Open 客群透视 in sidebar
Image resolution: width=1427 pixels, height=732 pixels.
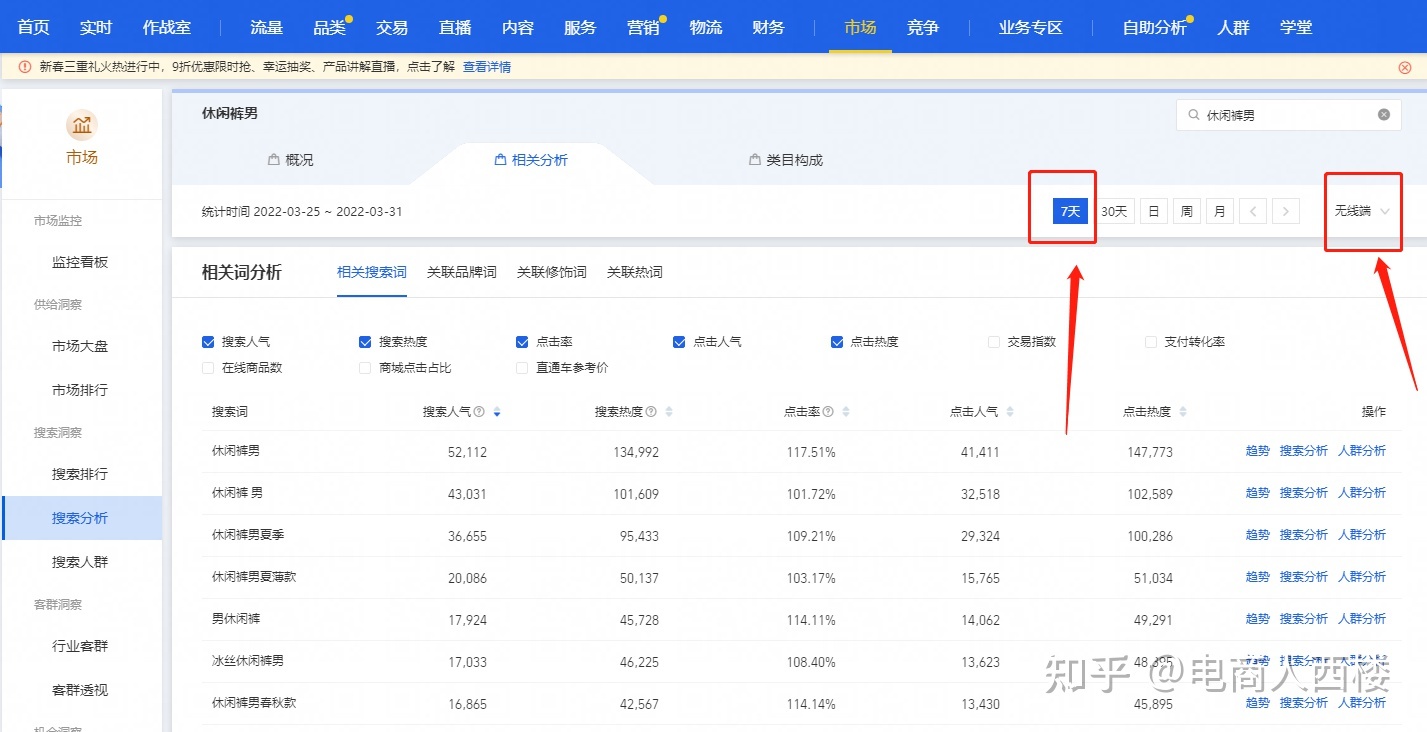(x=80, y=690)
